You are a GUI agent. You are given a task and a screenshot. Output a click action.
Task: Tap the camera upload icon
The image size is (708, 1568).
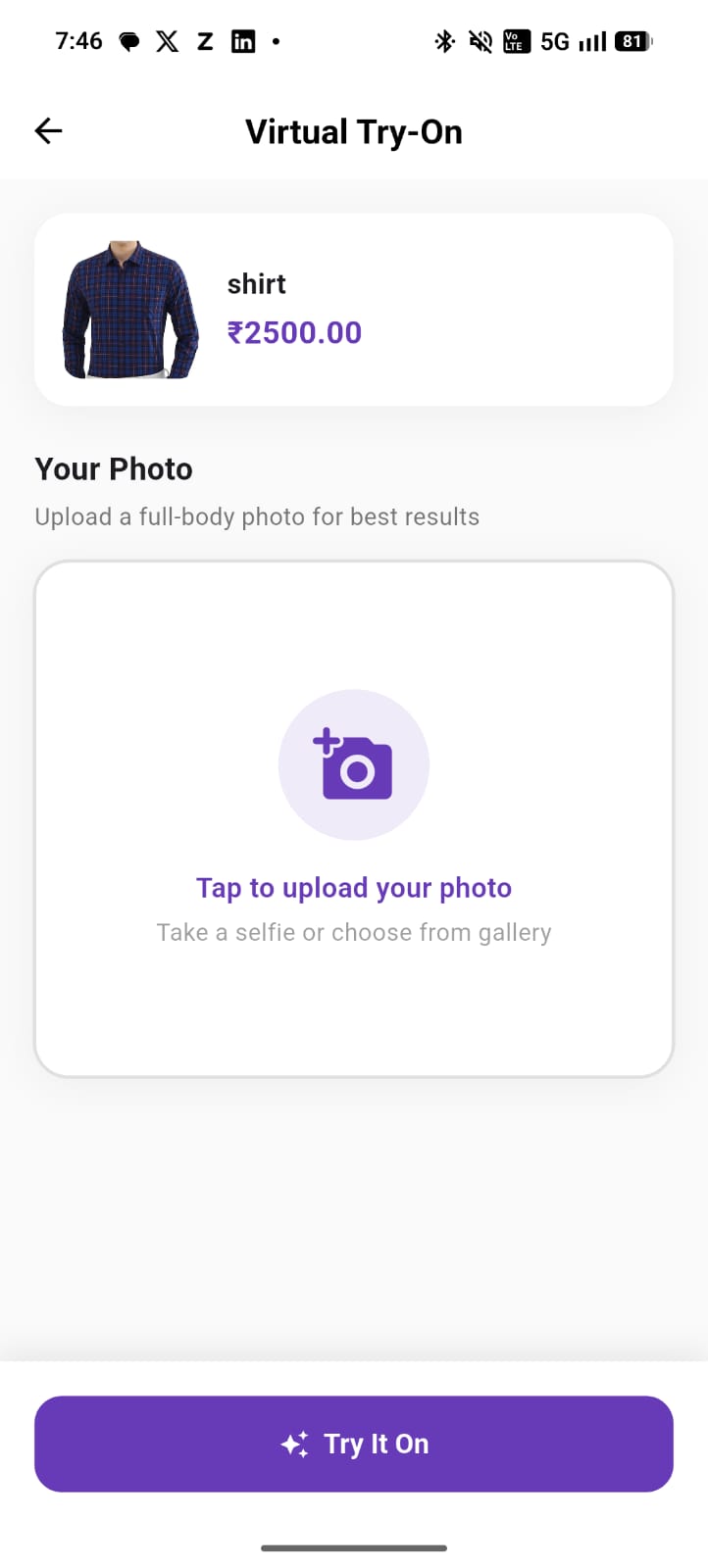pyautogui.click(x=353, y=764)
